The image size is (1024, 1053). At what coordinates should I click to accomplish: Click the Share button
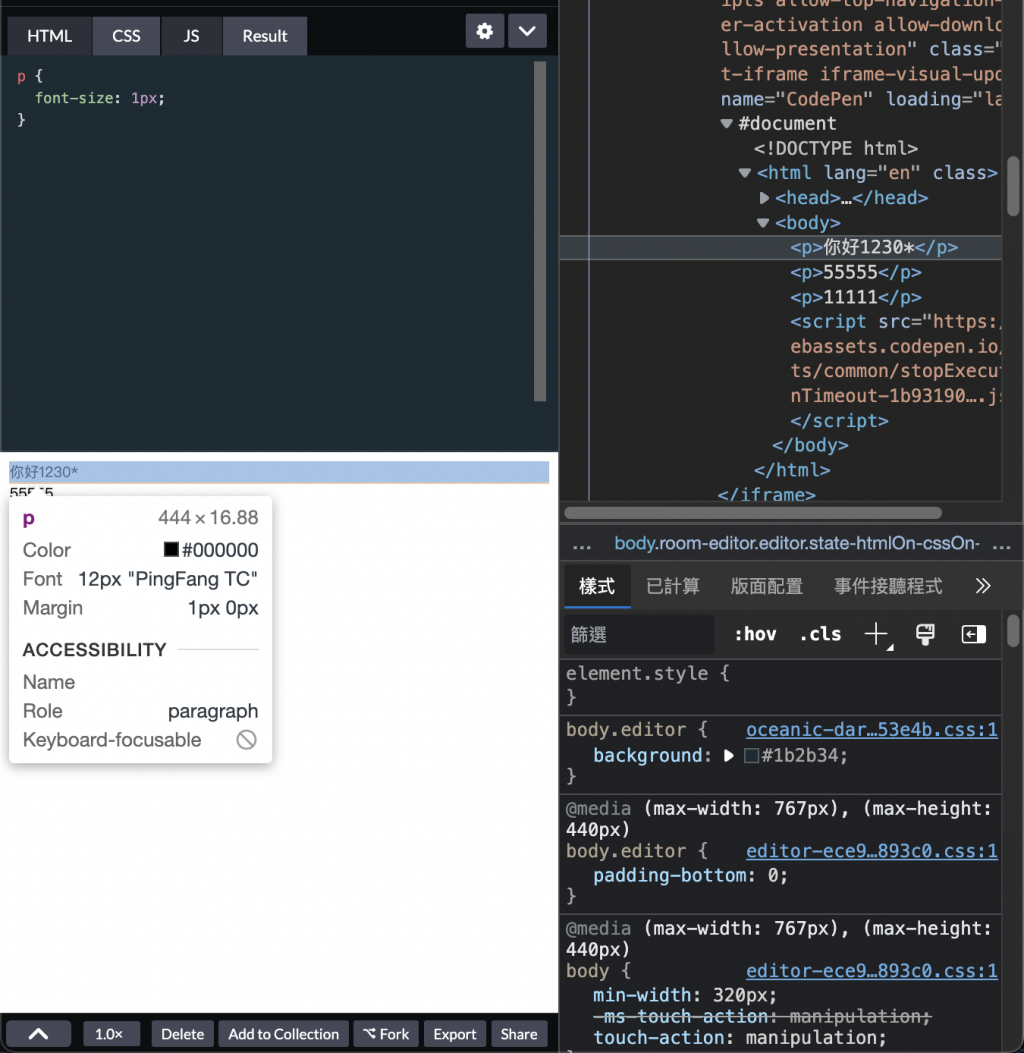point(518,1034)
